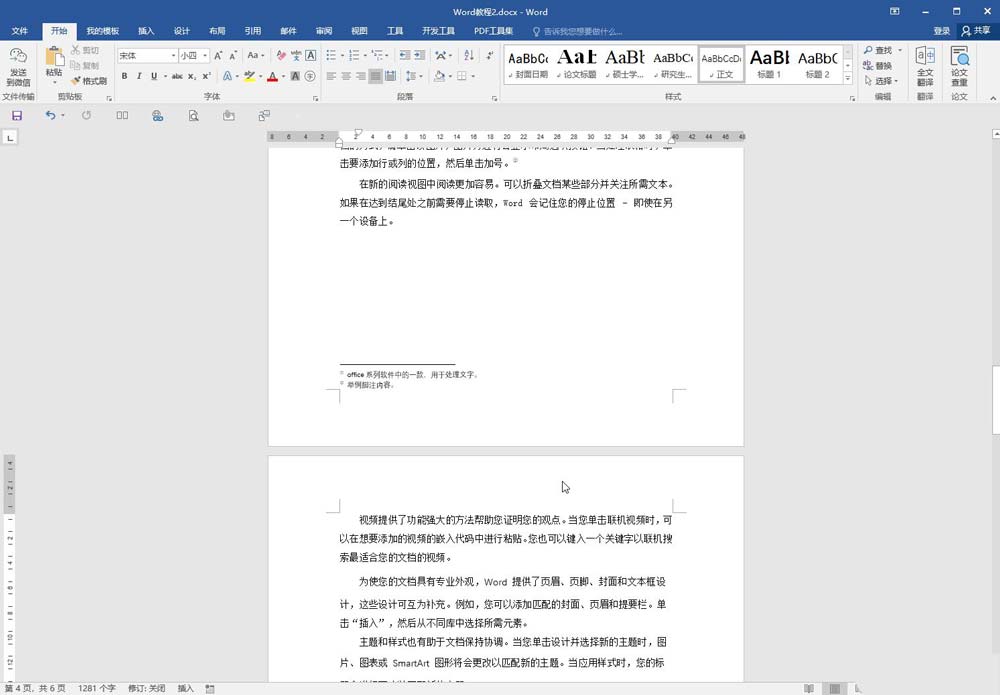
Task: Apply the 标题 1 heading style
Action: pos(769,64)
